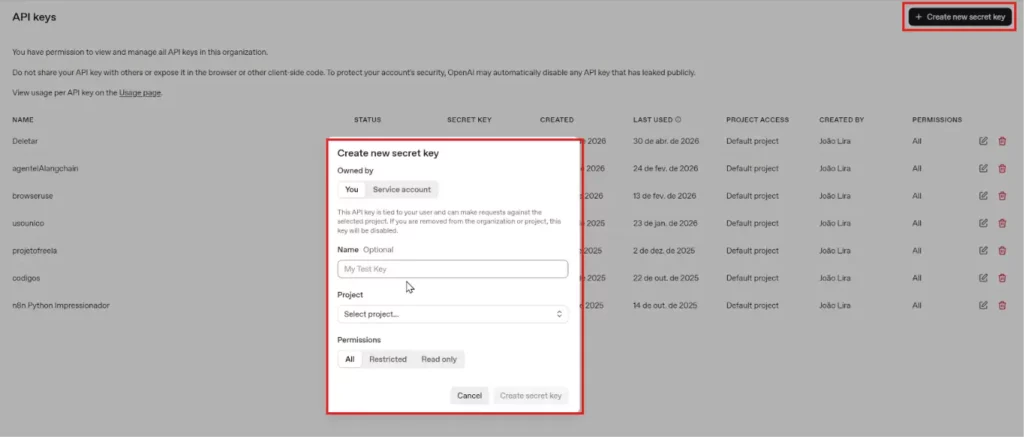Viewport: 1024px width, 437px height.
Task: Delete the browseruse key
Action: [x=1002, y=196]
